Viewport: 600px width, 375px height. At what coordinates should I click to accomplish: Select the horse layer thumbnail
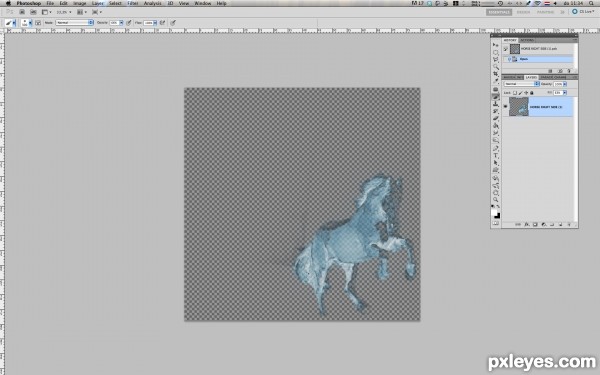[x=519, y=106]
